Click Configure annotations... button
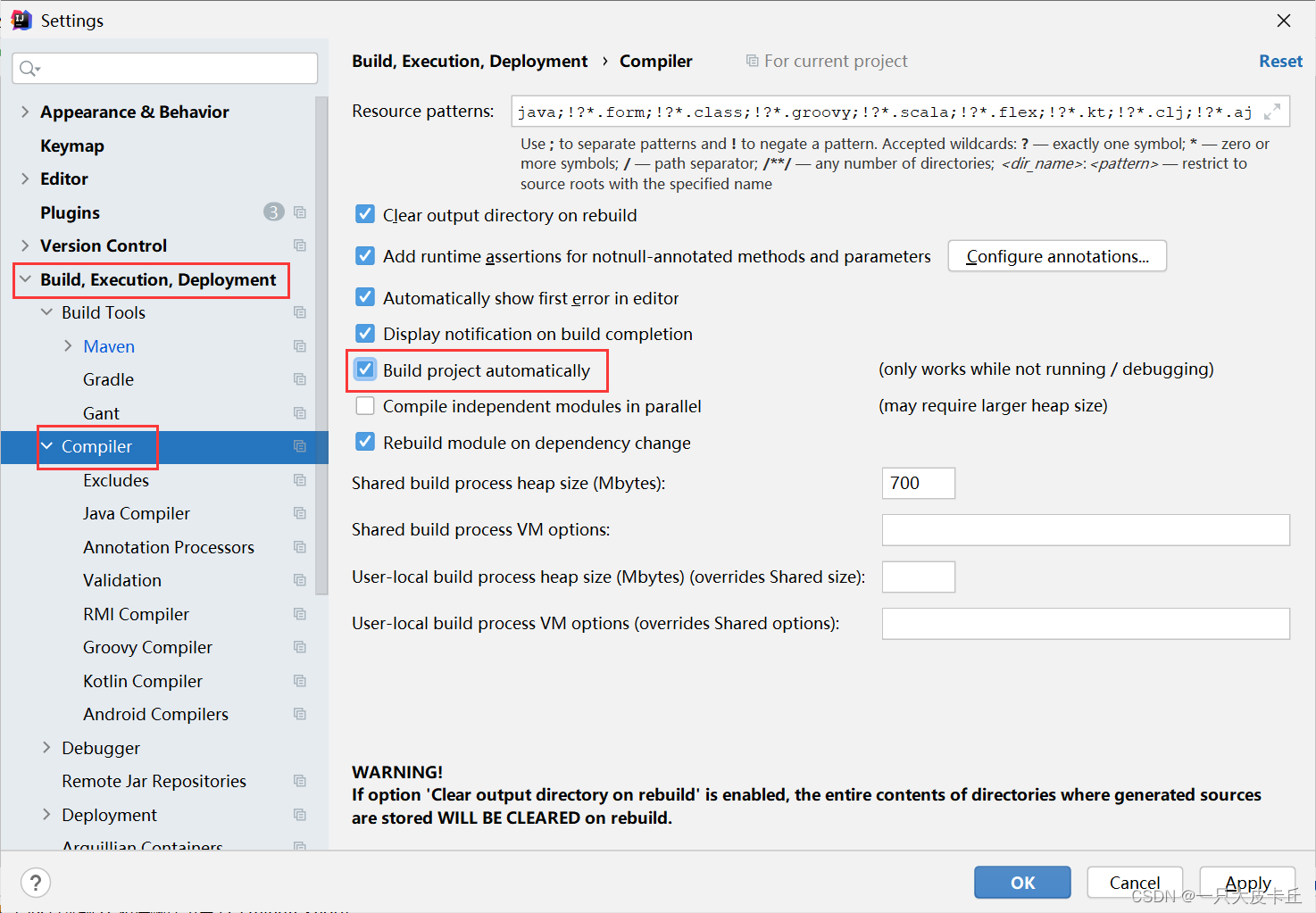The height and width of the screenshot is (913, 1316). [1057, 256]
